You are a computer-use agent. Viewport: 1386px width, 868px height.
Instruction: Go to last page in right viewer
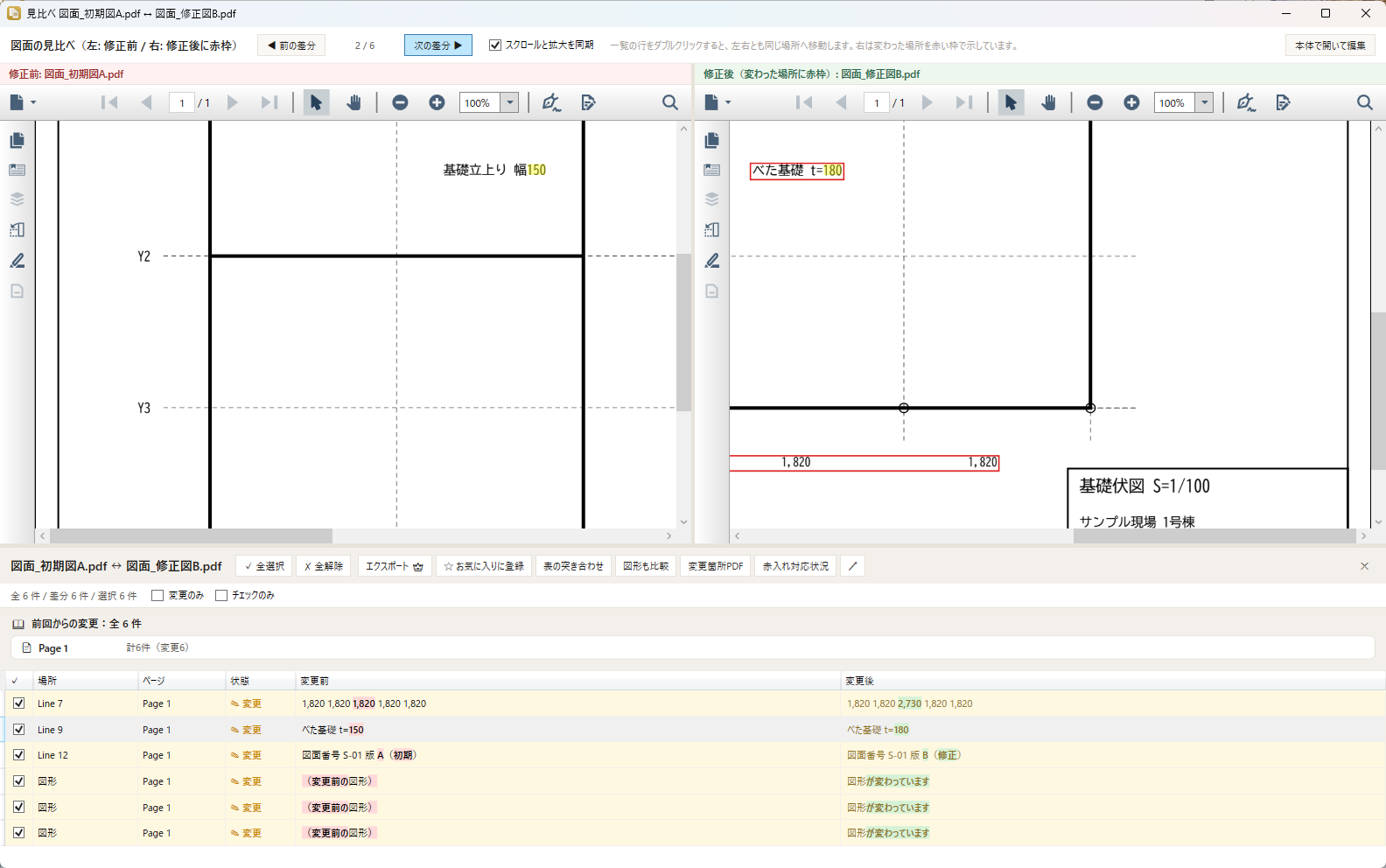pos(964,102)
